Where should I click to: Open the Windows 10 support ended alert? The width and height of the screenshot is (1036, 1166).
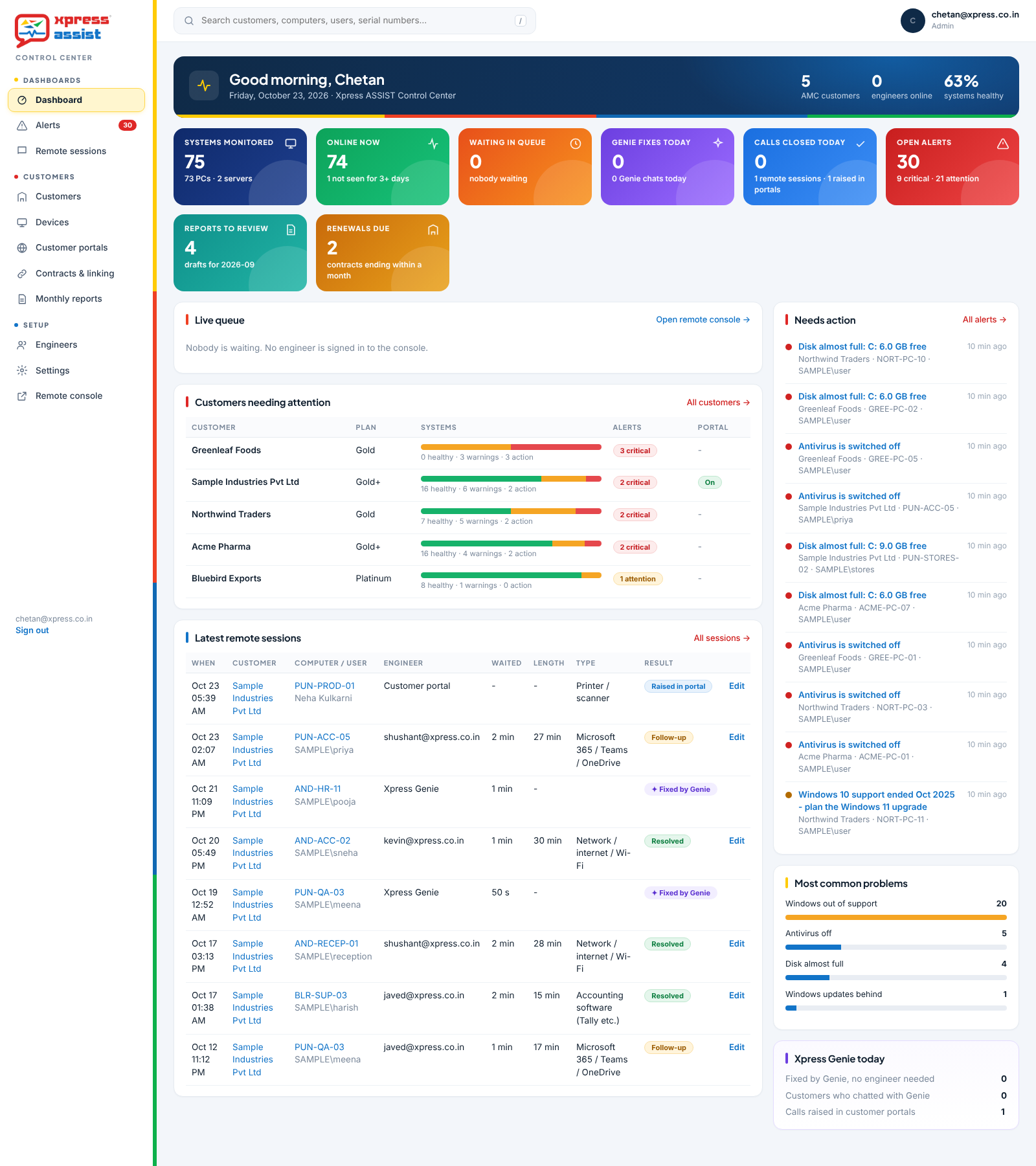(x=876, y=801)
